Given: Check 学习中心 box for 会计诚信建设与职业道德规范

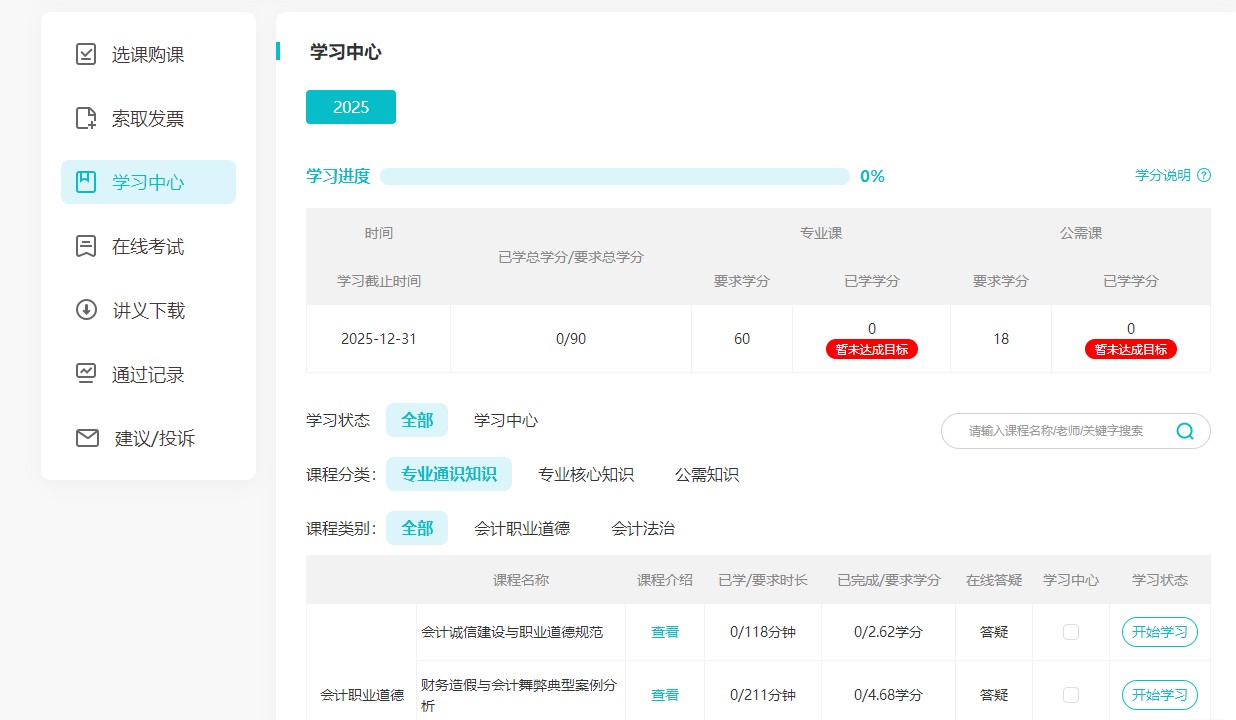Looking at the screenshot, I should click(1071, 632).
